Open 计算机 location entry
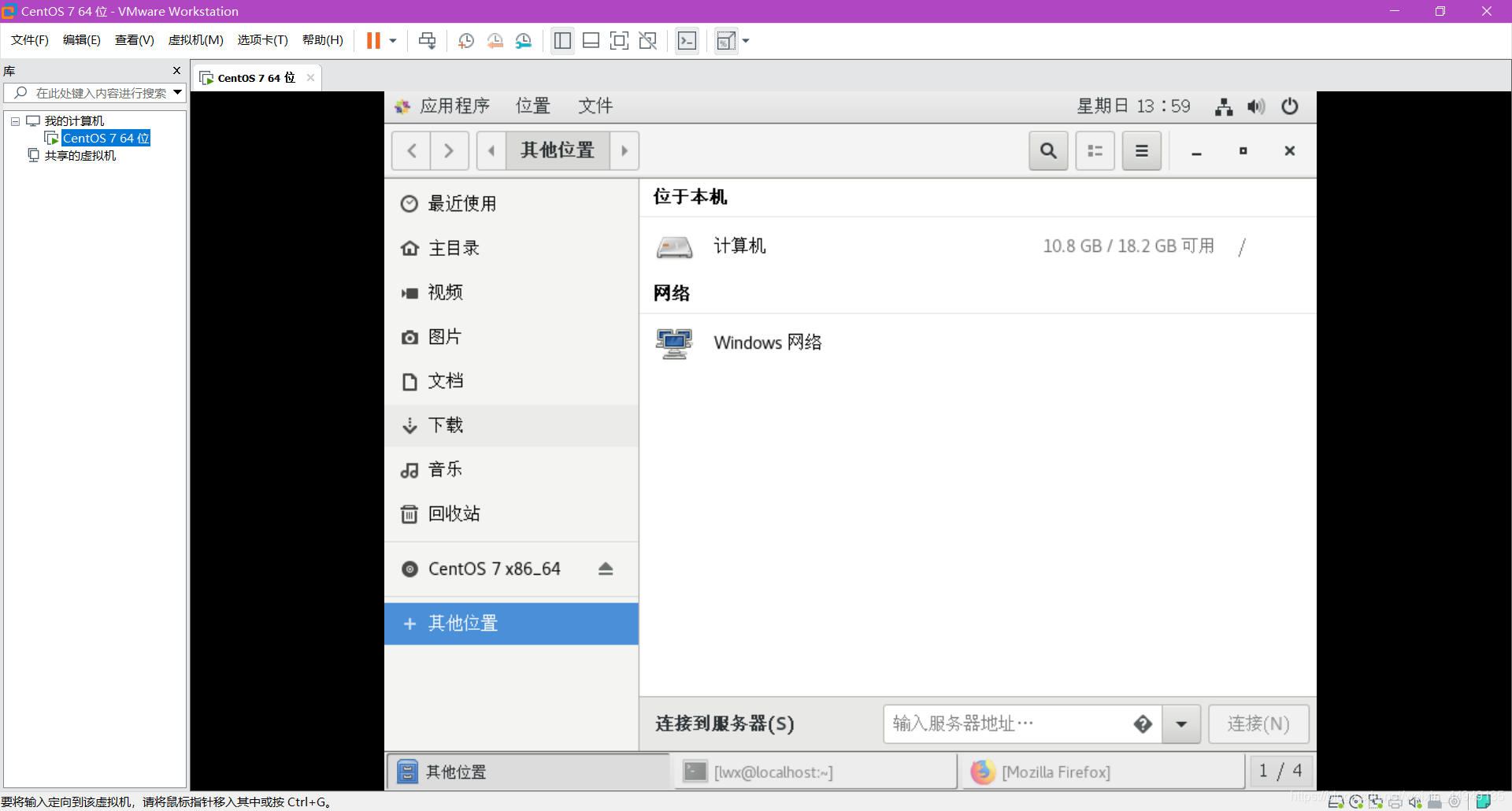1512x811 pixels. click(977, 246)
